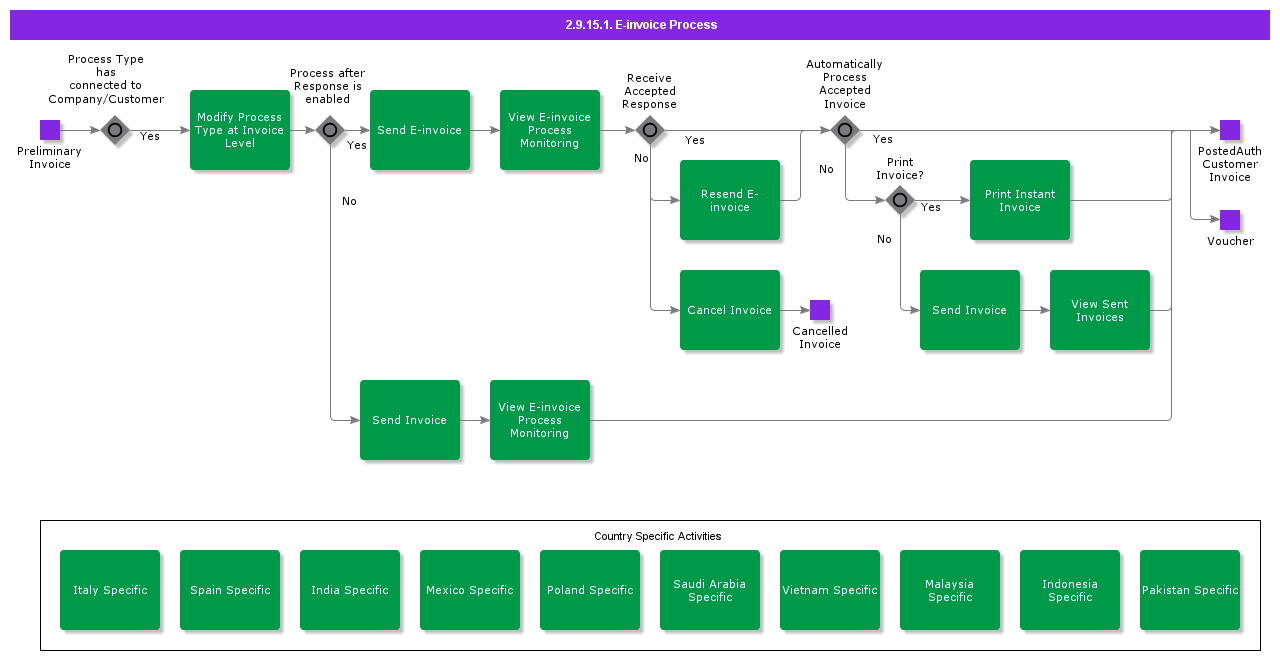Screen dimensions: 1280x660
Task: Click the Cancelled Invoice purple end node
Action: click(x=820, y=310)
